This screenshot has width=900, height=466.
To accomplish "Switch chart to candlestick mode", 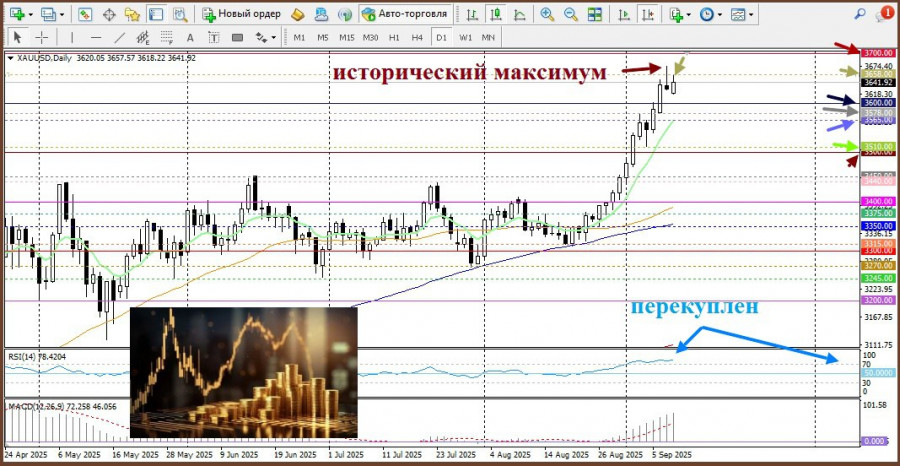I will coord(495,14).
